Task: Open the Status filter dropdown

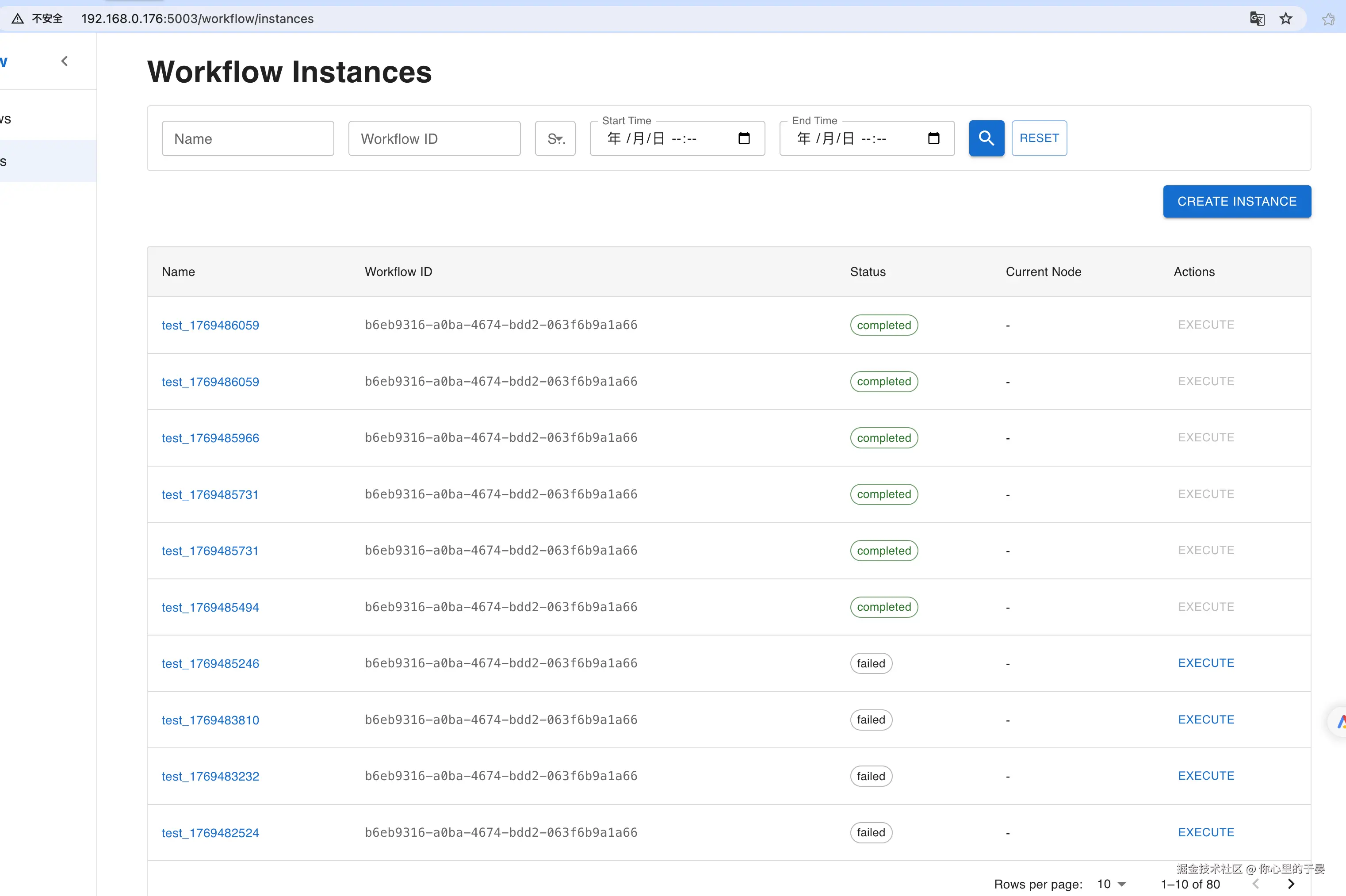Action: click(555, 138)
